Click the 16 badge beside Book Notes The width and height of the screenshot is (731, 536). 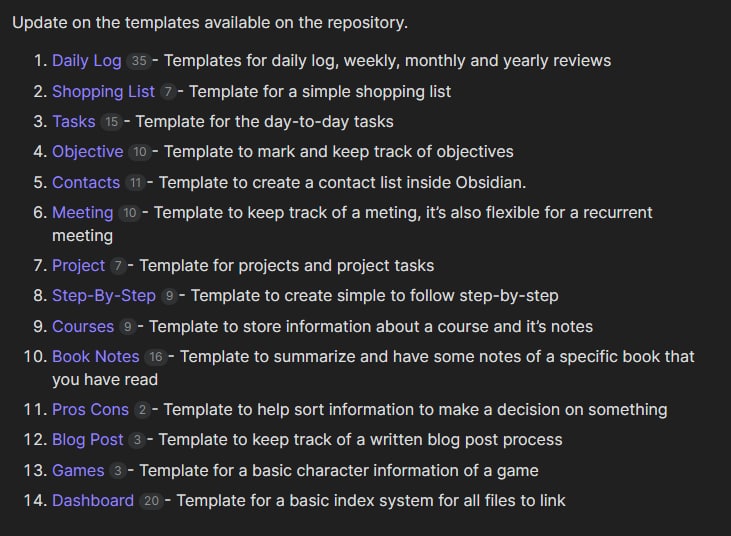155,358
